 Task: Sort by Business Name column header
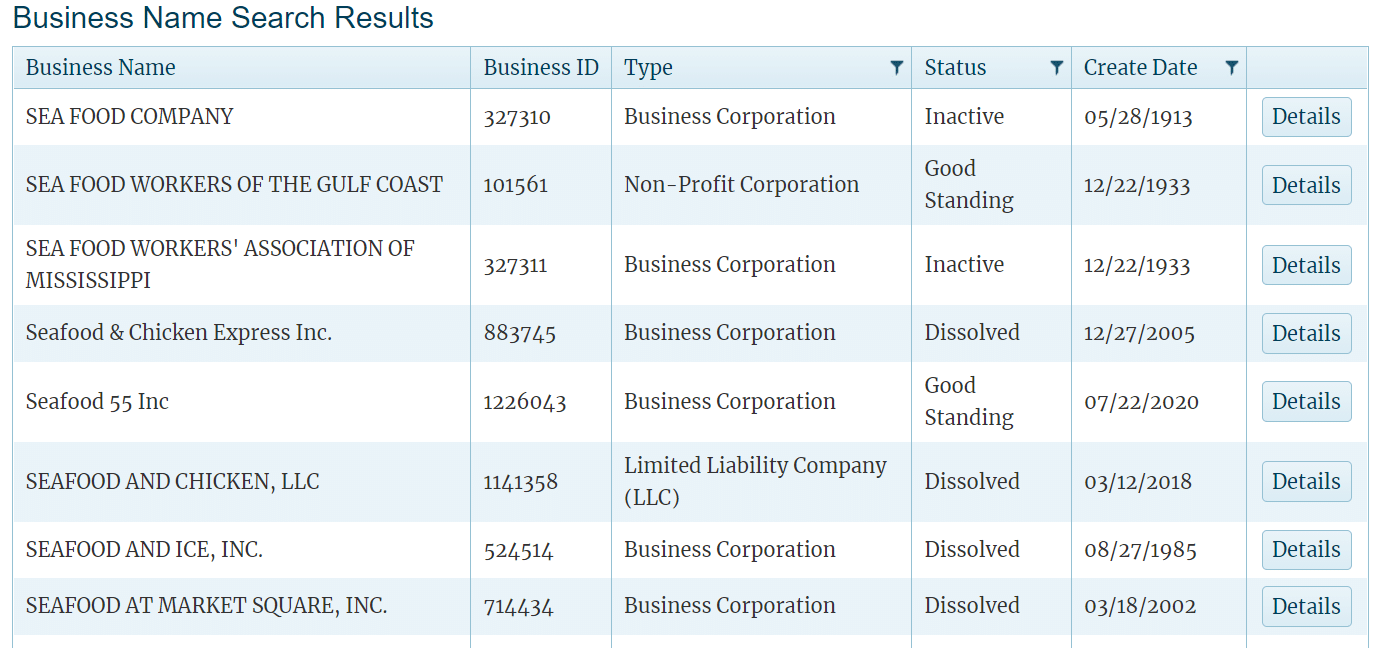(x=101, y=68)
